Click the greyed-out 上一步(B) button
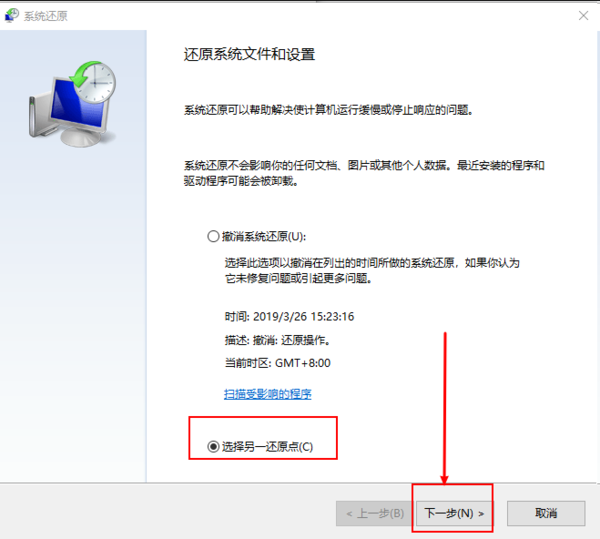This screenshot has width=600, height=539. coord(374,513)
